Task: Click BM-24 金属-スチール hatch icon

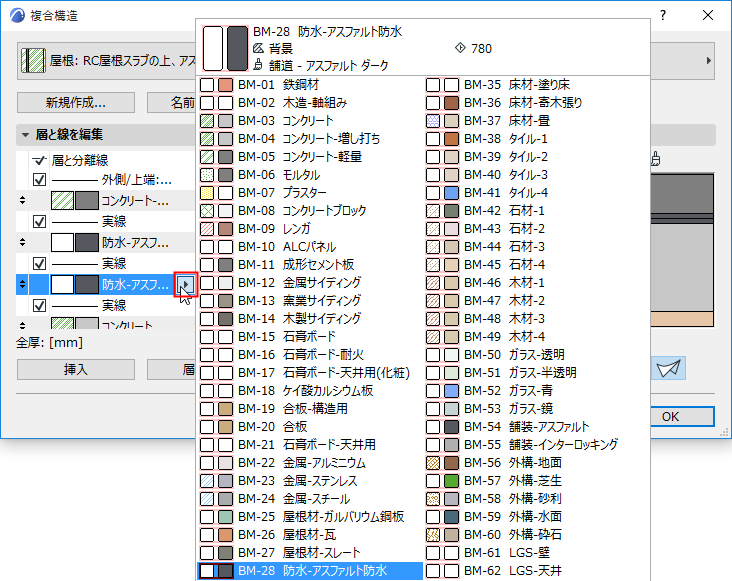Action: coord(207,499)
